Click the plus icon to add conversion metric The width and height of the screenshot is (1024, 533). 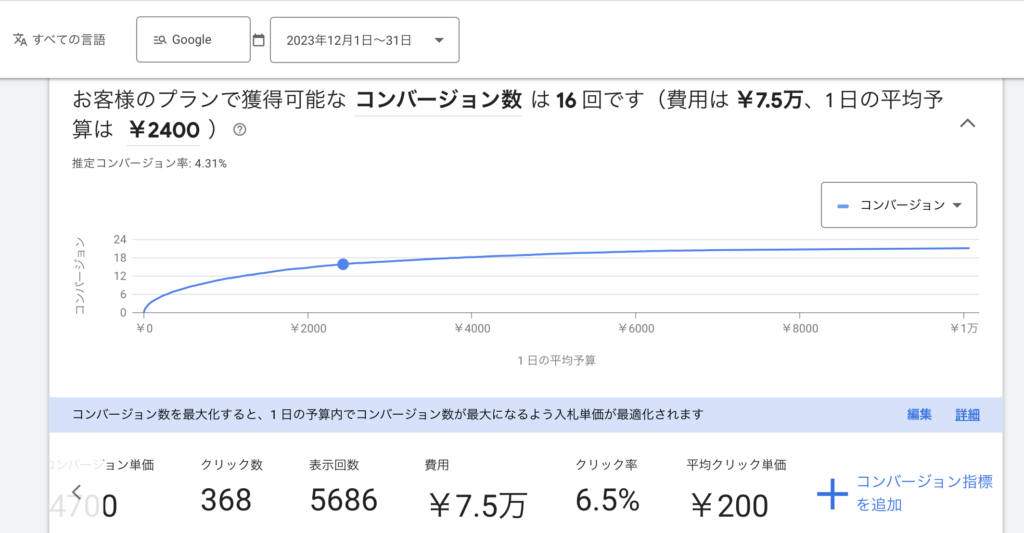point(832,495)
